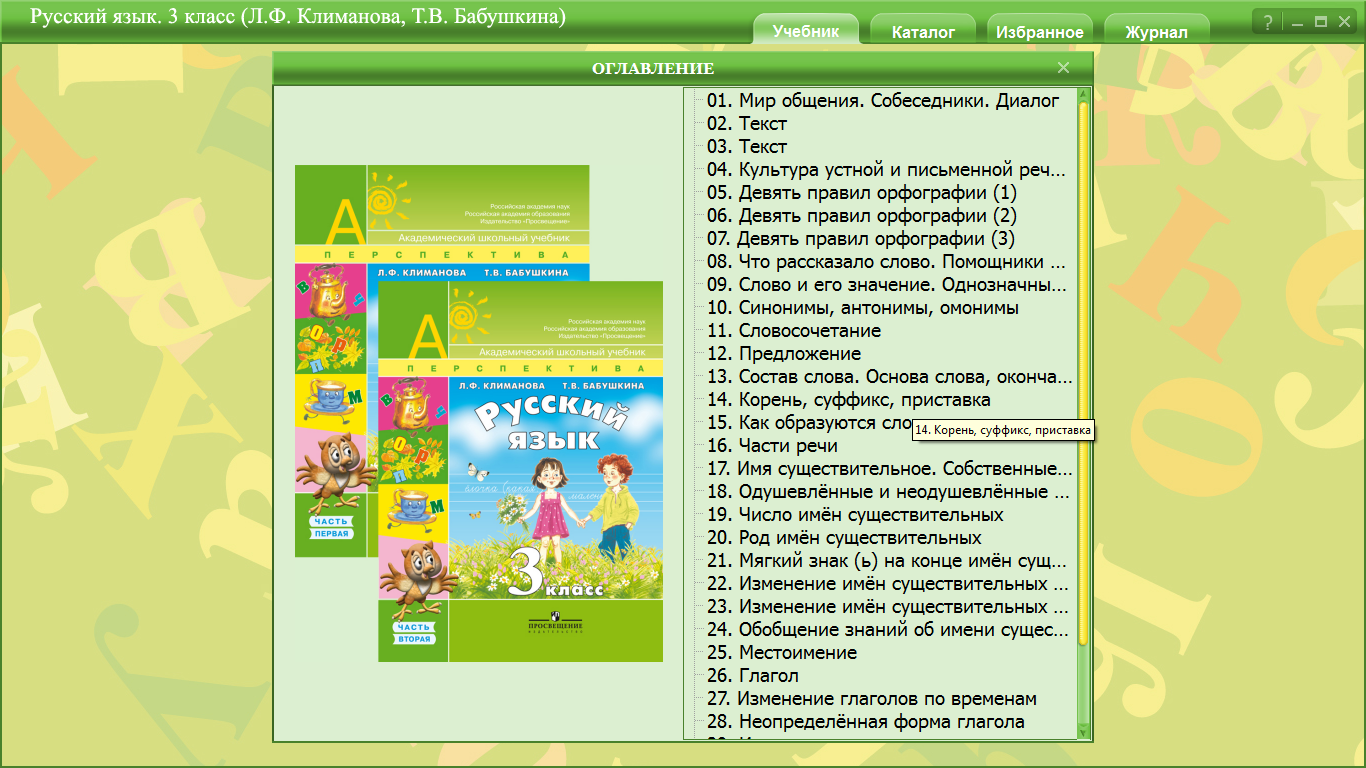Open chapter 09 Слово и его значение
1366x768 pixels.
click(887, 285)
